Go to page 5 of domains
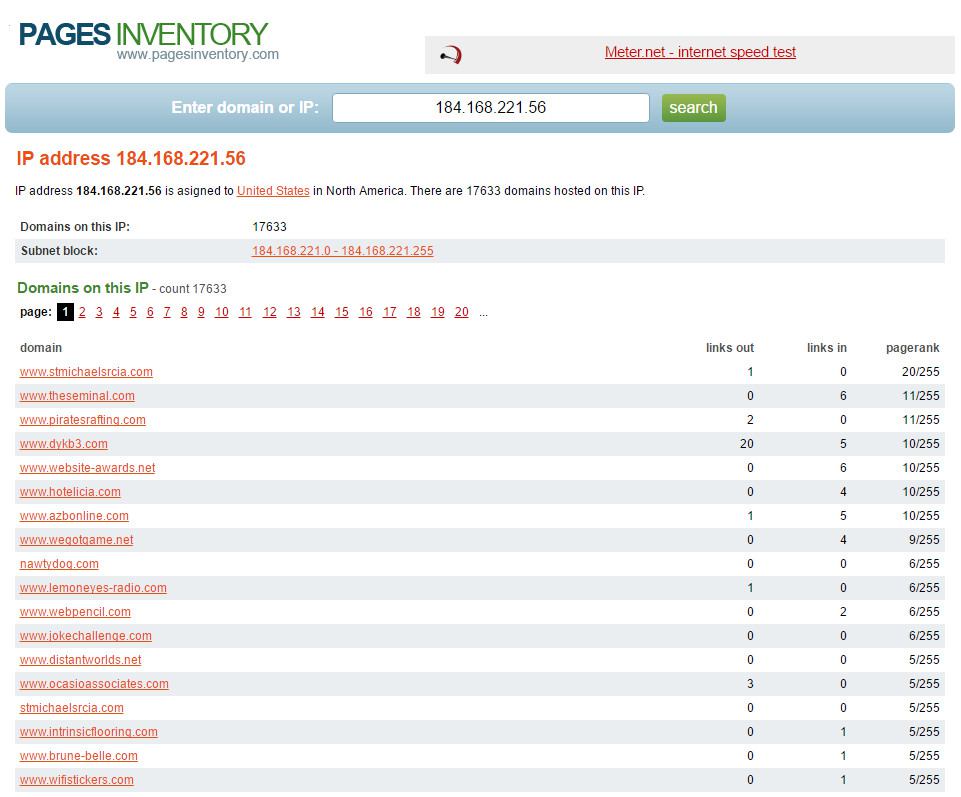Image resolution: width=961 pixels, height=797 pixels. coord(133,312)
